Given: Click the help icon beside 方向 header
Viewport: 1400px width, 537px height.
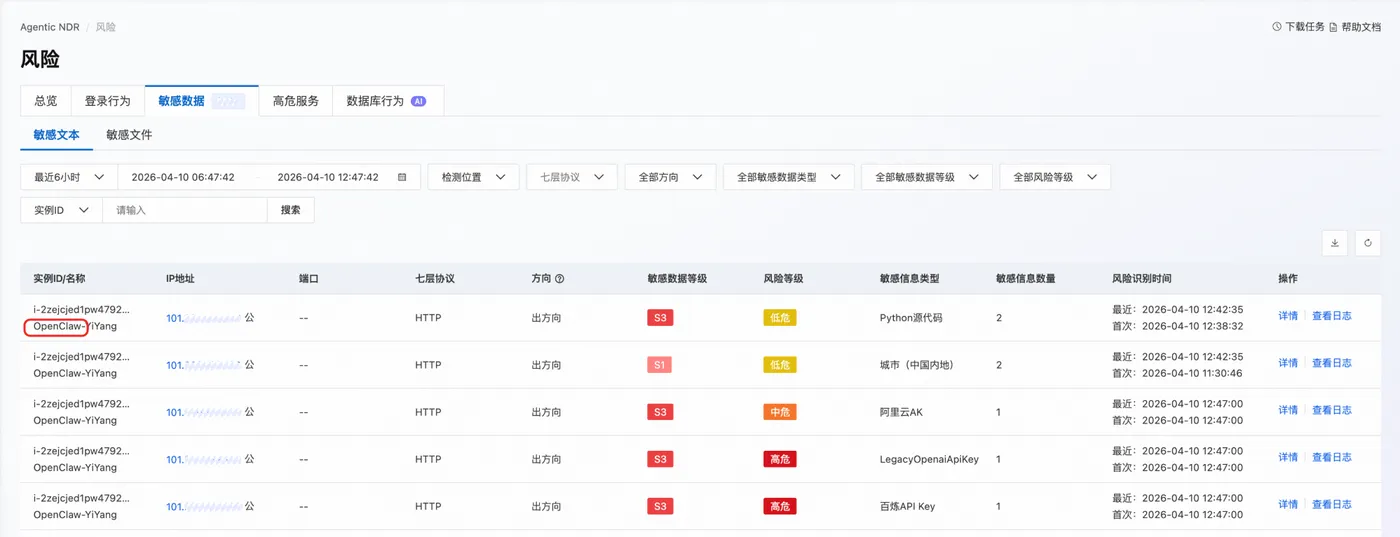Looking at the screenshot, I should (560, 279).
